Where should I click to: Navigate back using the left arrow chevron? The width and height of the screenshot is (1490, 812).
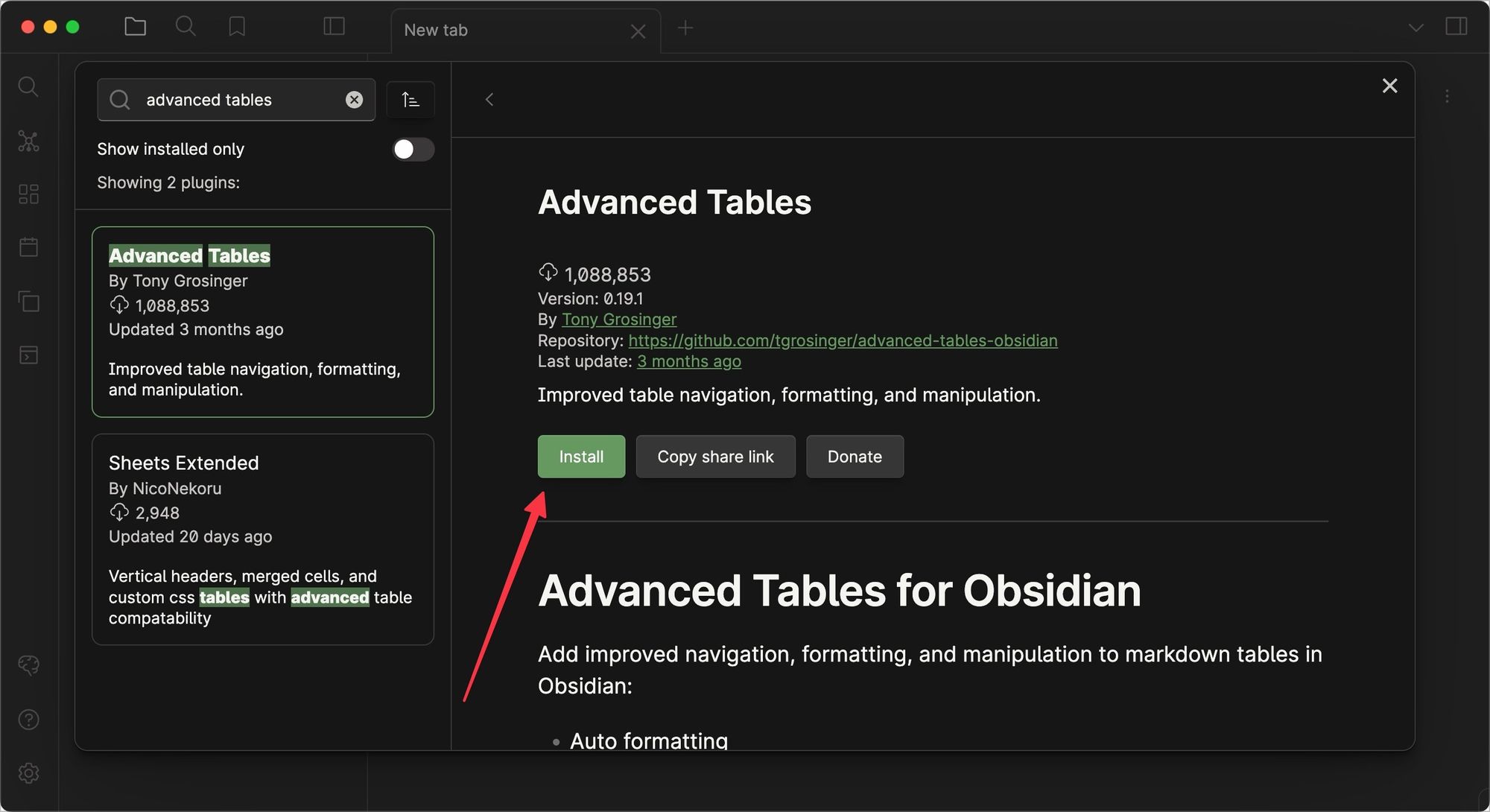point(489,99)
